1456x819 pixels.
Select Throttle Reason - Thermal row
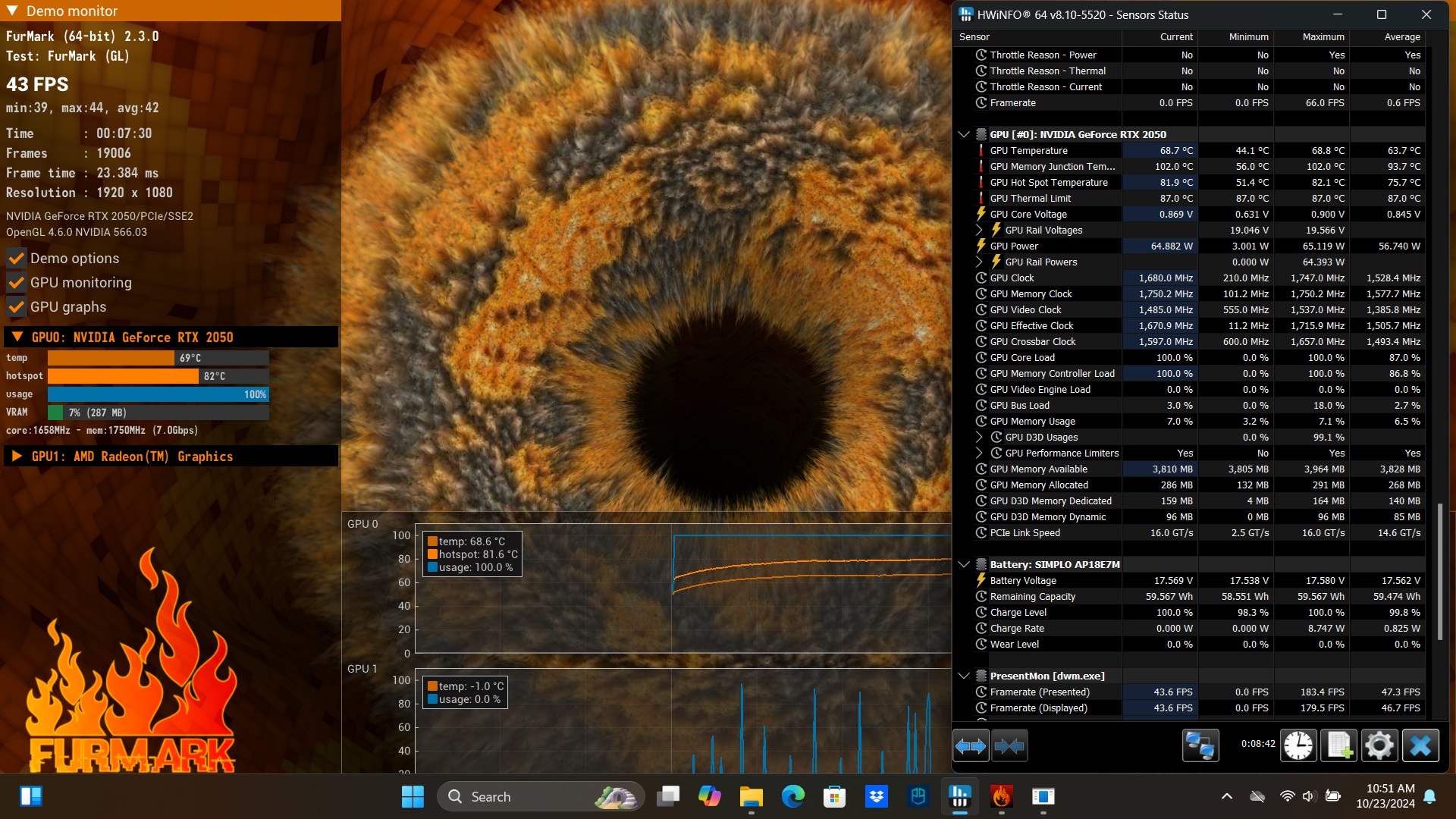point(1189,71)
